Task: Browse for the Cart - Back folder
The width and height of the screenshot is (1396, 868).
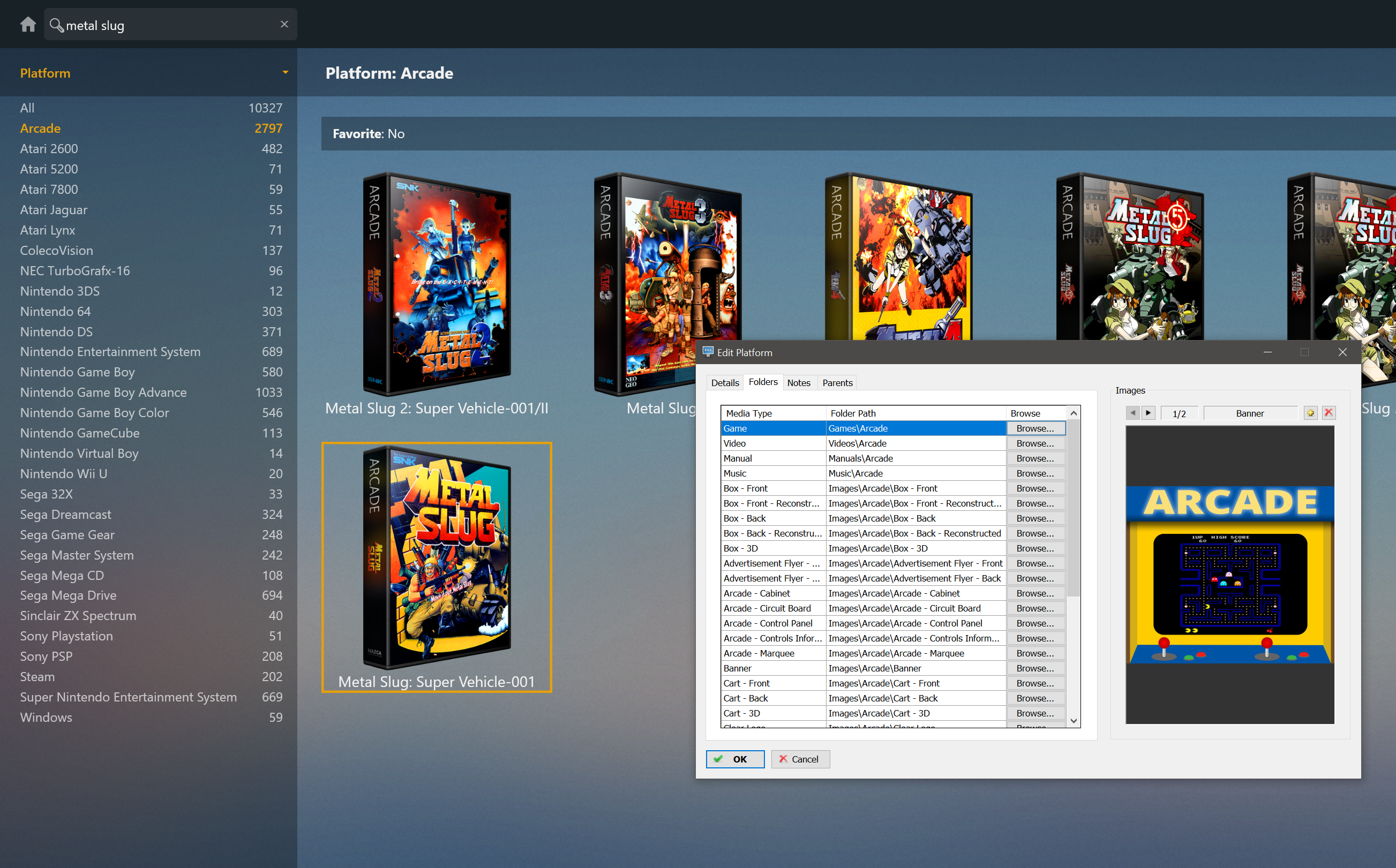Action: pos(1035,698)
